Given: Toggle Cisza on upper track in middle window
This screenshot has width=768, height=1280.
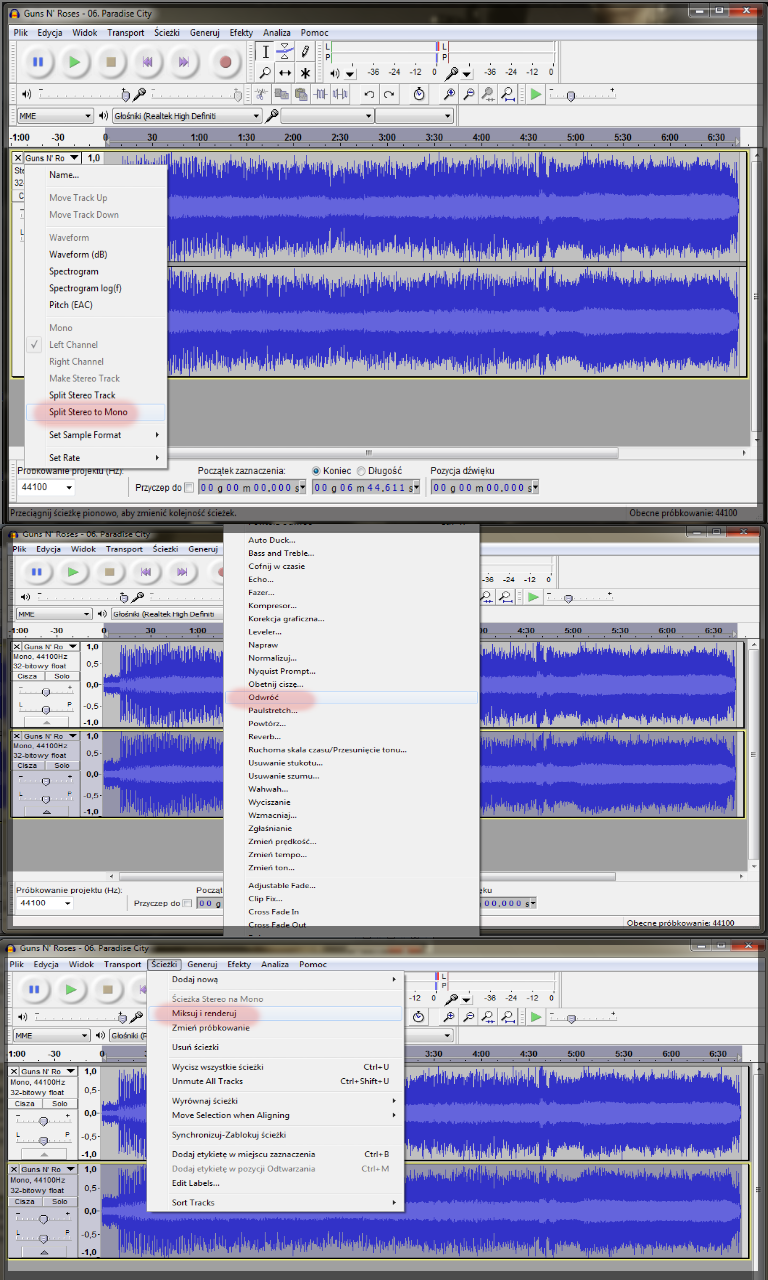Looking at the screenshot, I should click(27, 675).
